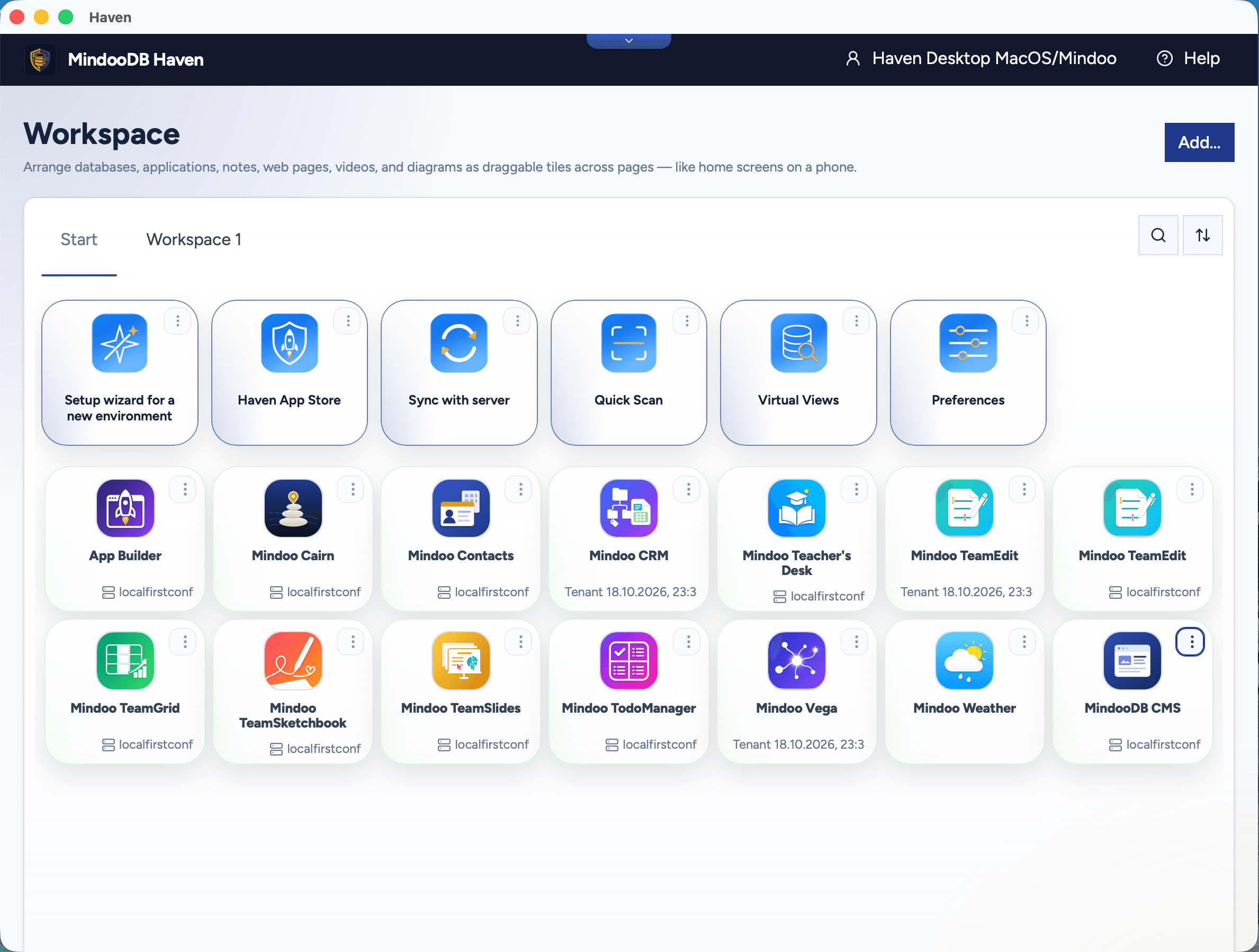Click the search magnifier button
The height and width of the screenshot is (952, 1259).
pyautogui.click(x=1158, y=235)
